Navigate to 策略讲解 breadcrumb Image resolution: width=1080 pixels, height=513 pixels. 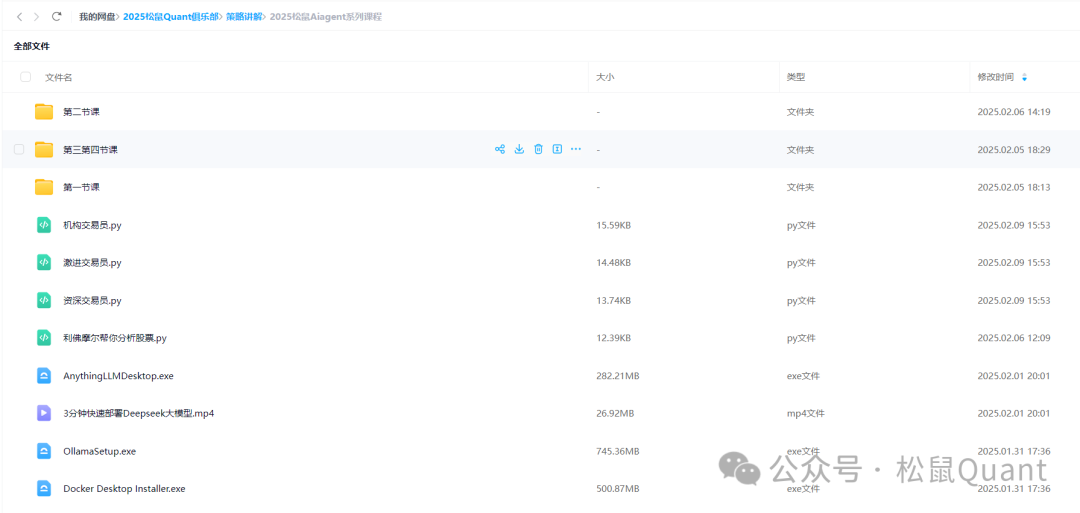(246, 17)
